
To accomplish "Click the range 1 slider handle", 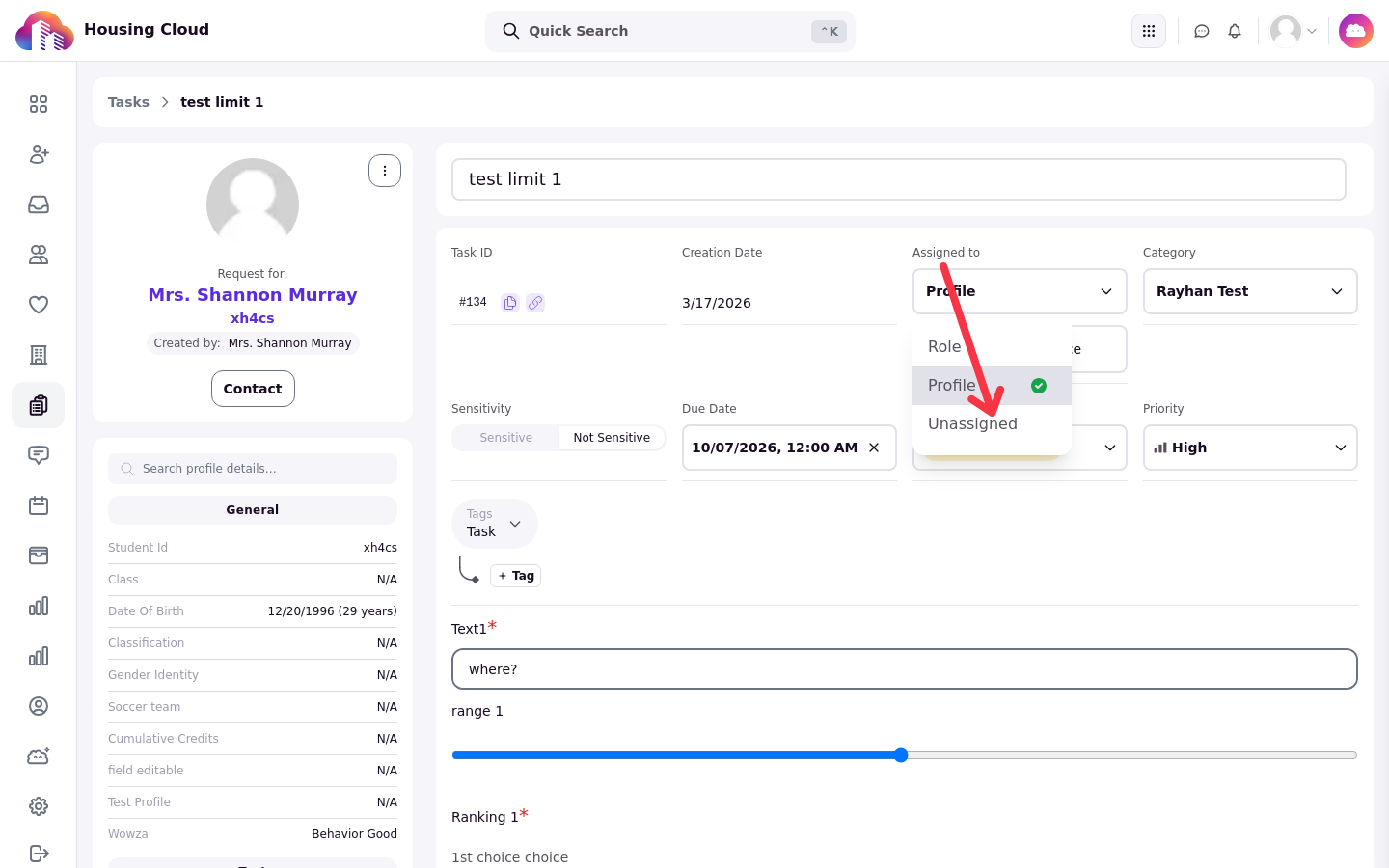I will pyautogui.click(x=901, y=755).
